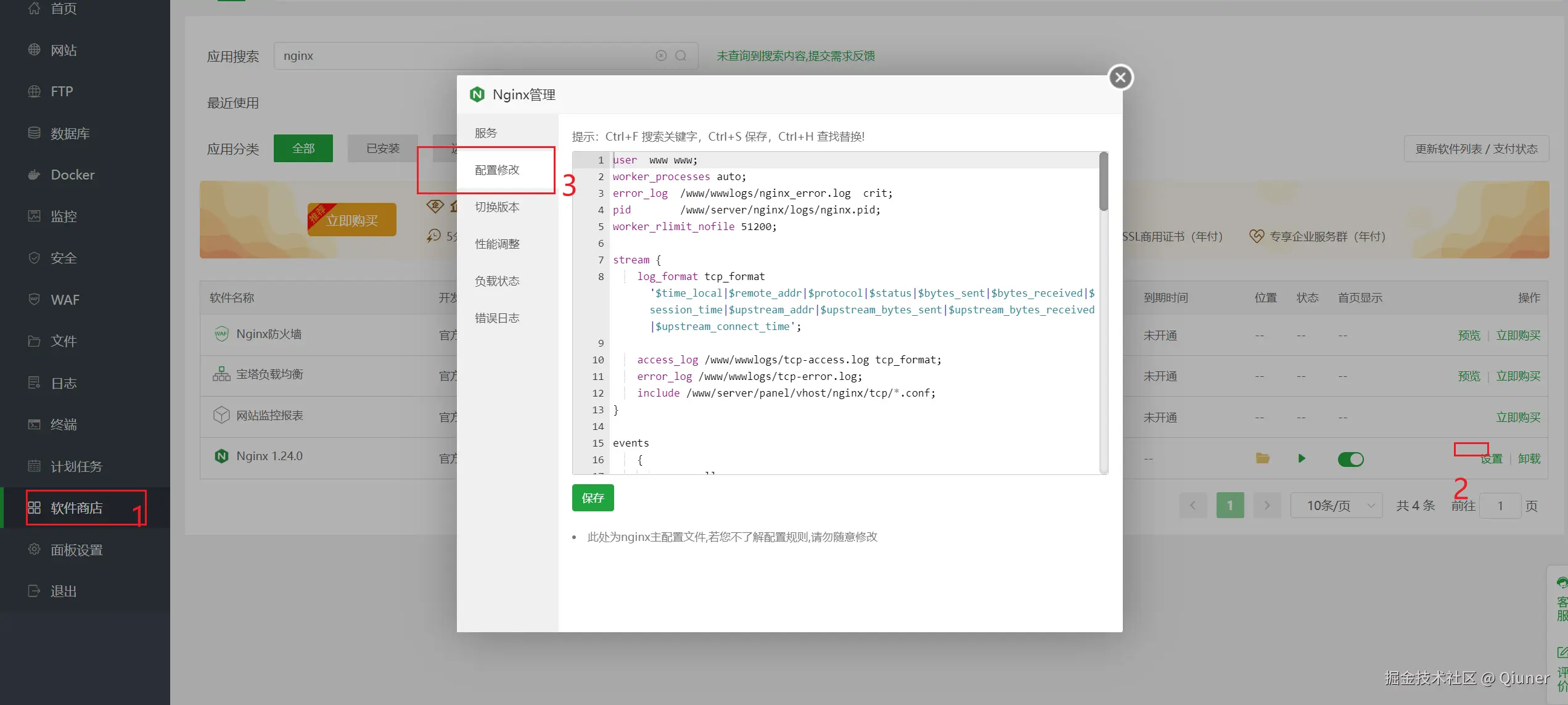Image resolution: width=1568 pixels, height=705 pixels.
Task: Go to next page arrow
Action: pos(1266,506)
